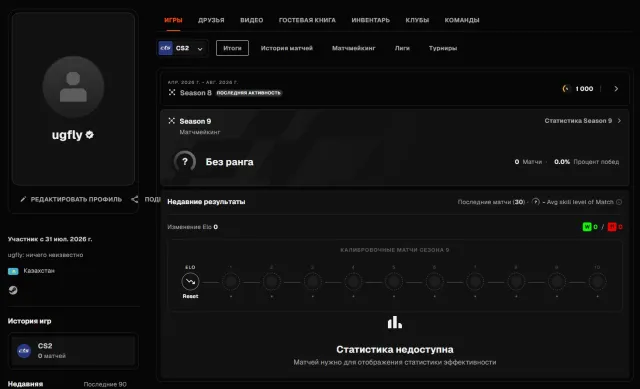This screenshot has width=640, height=389.
Task: Click the share icon next to profile edit
Action: 135,199
